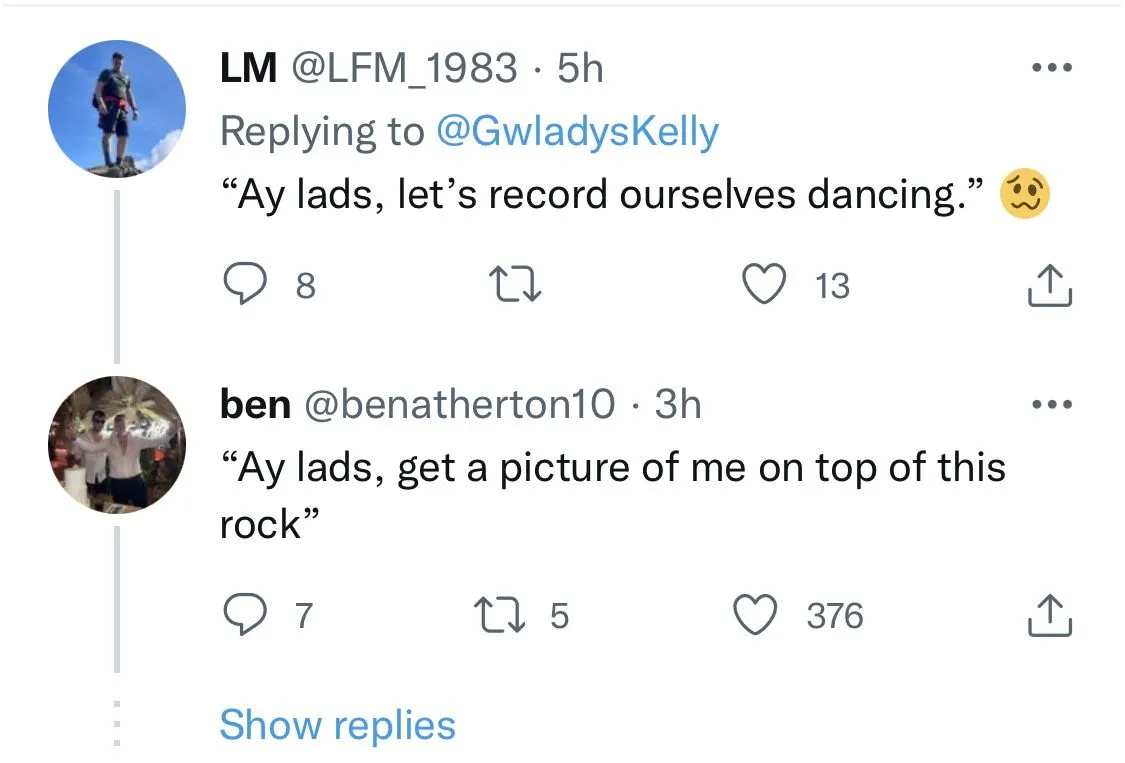This screenshot has width=1125, height=763.
Task: Open the @GwladysKelly mention link
Action: pyautogui.click(x=578, y=131)
